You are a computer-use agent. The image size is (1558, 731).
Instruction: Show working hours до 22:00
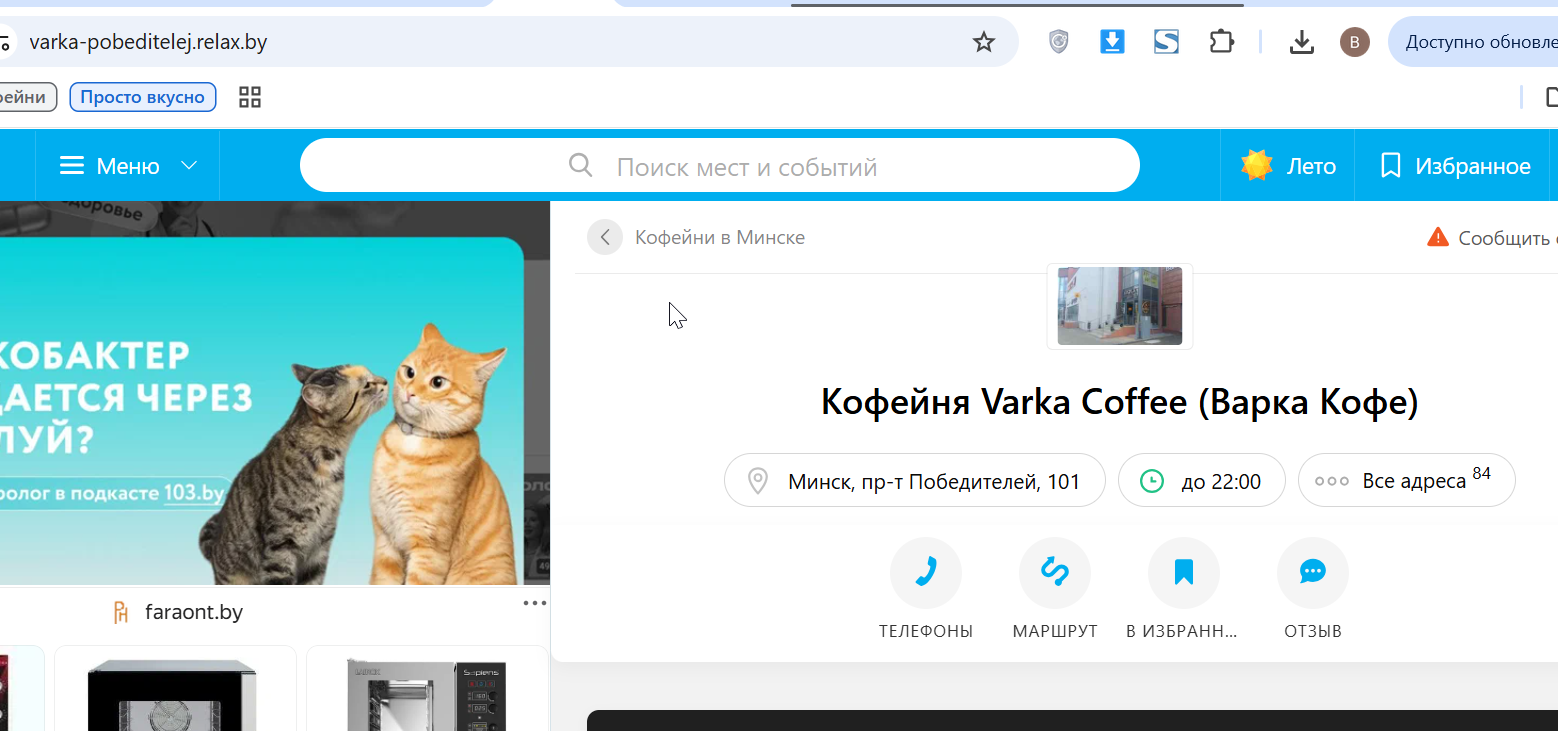[x=1202, y=481]
